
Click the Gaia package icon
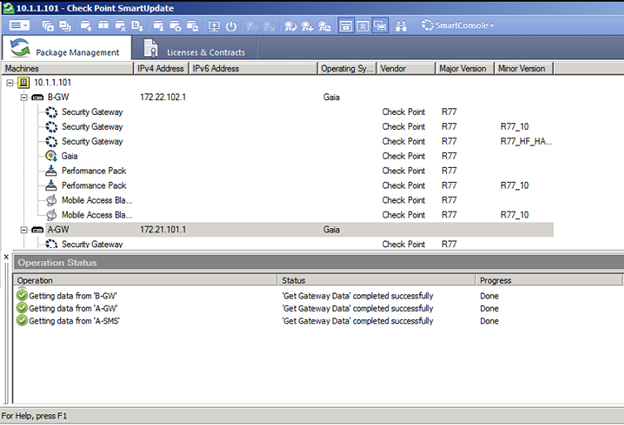point(51,156)
